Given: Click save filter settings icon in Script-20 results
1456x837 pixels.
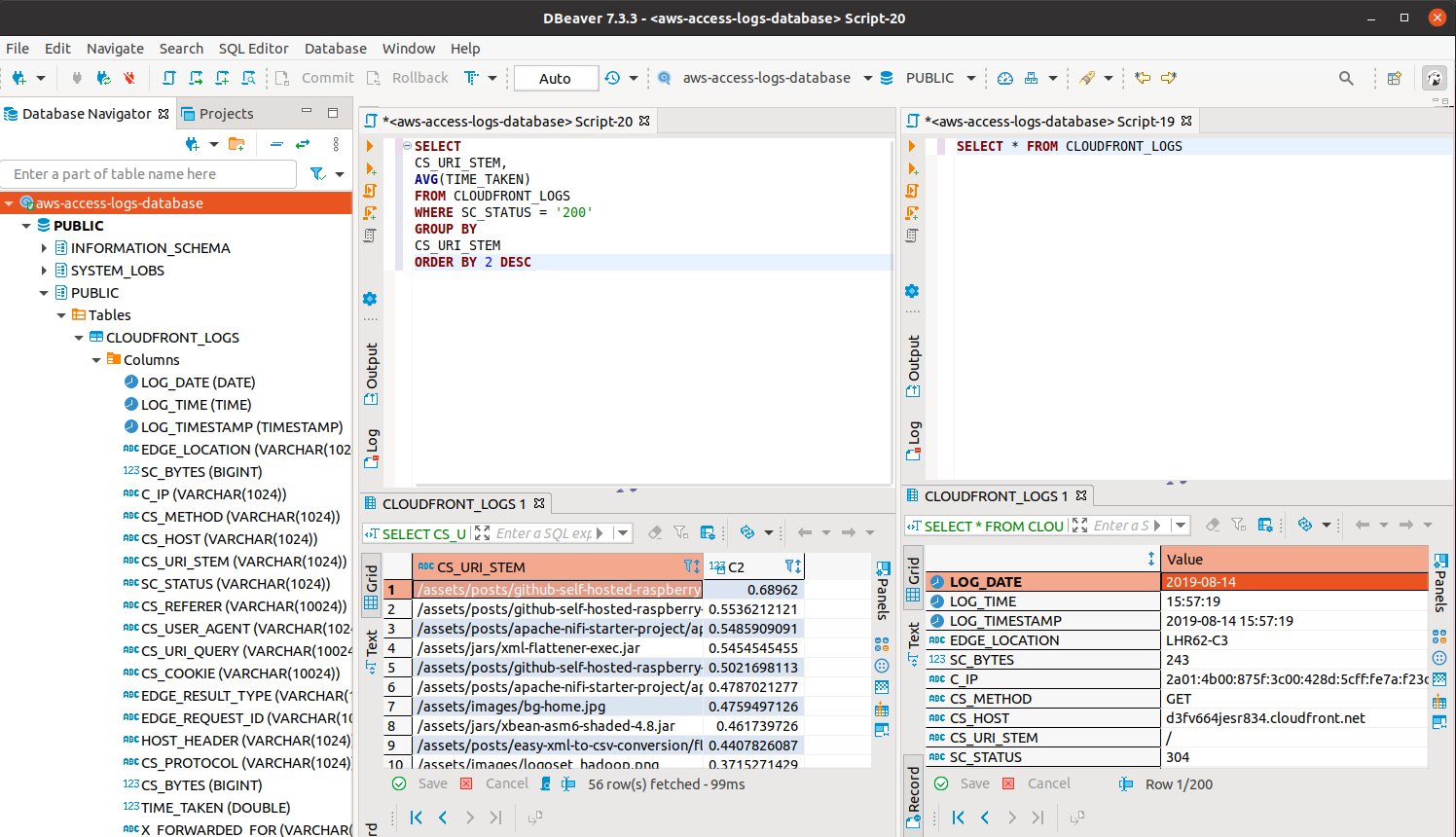Looking at the screenshot, I should click(708, 532).
